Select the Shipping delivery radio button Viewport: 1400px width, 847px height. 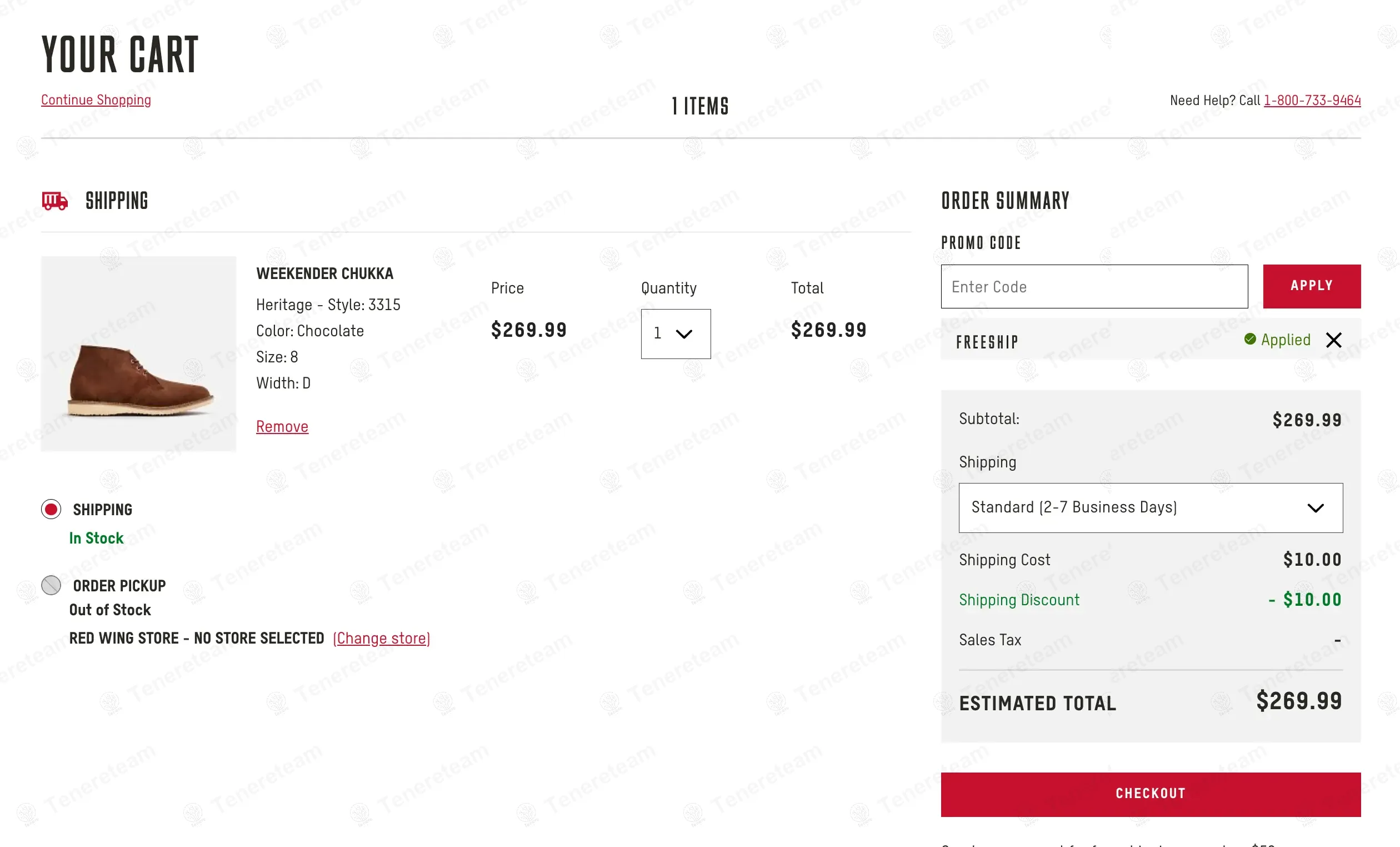point(51,509)
